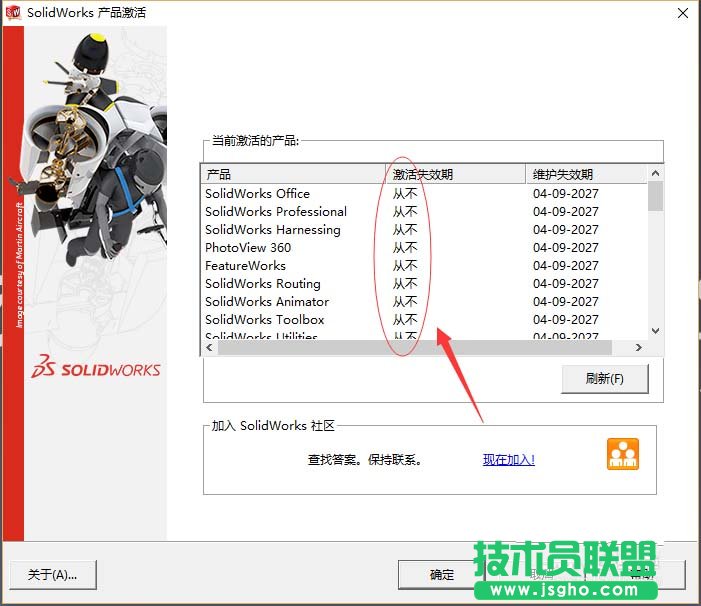Close the product activation dialog
701x606 pixels.
point(683,13)
